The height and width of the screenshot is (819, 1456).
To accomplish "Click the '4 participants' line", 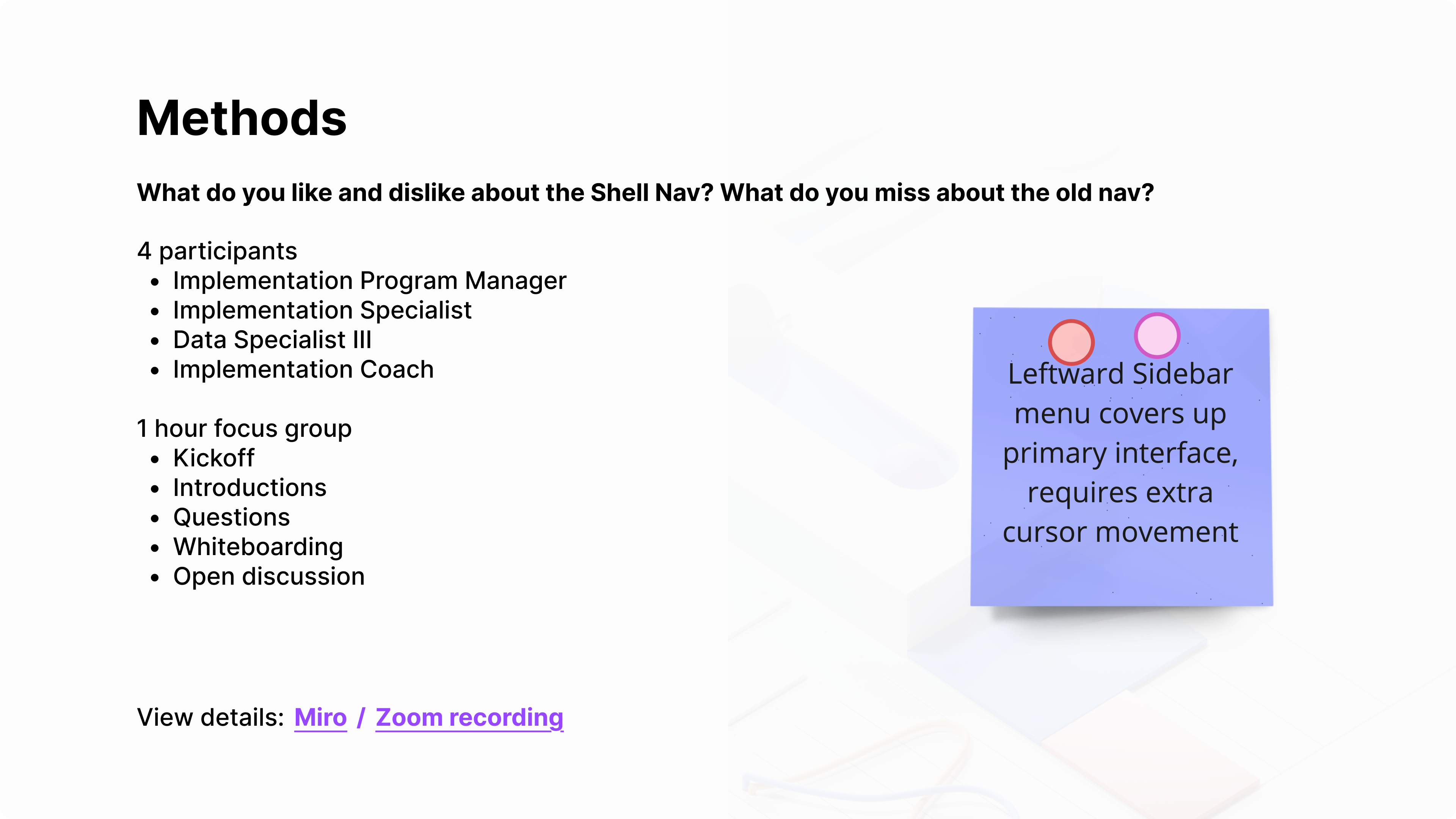I will tap(217, 251).
